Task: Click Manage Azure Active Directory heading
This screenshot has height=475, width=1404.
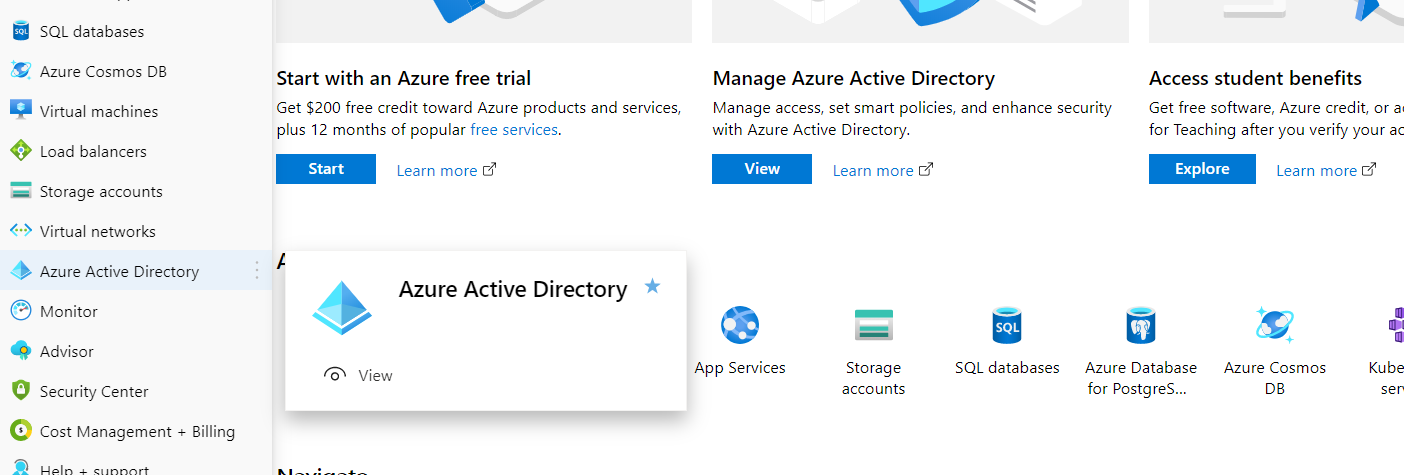Action: (x=854, y=78)
